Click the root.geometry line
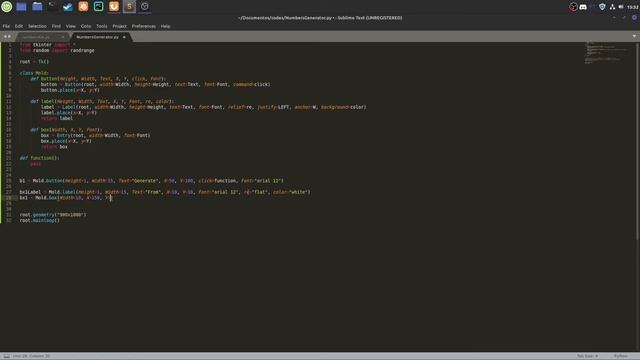Viewport: 640px width, 360px height. point(53,215)
